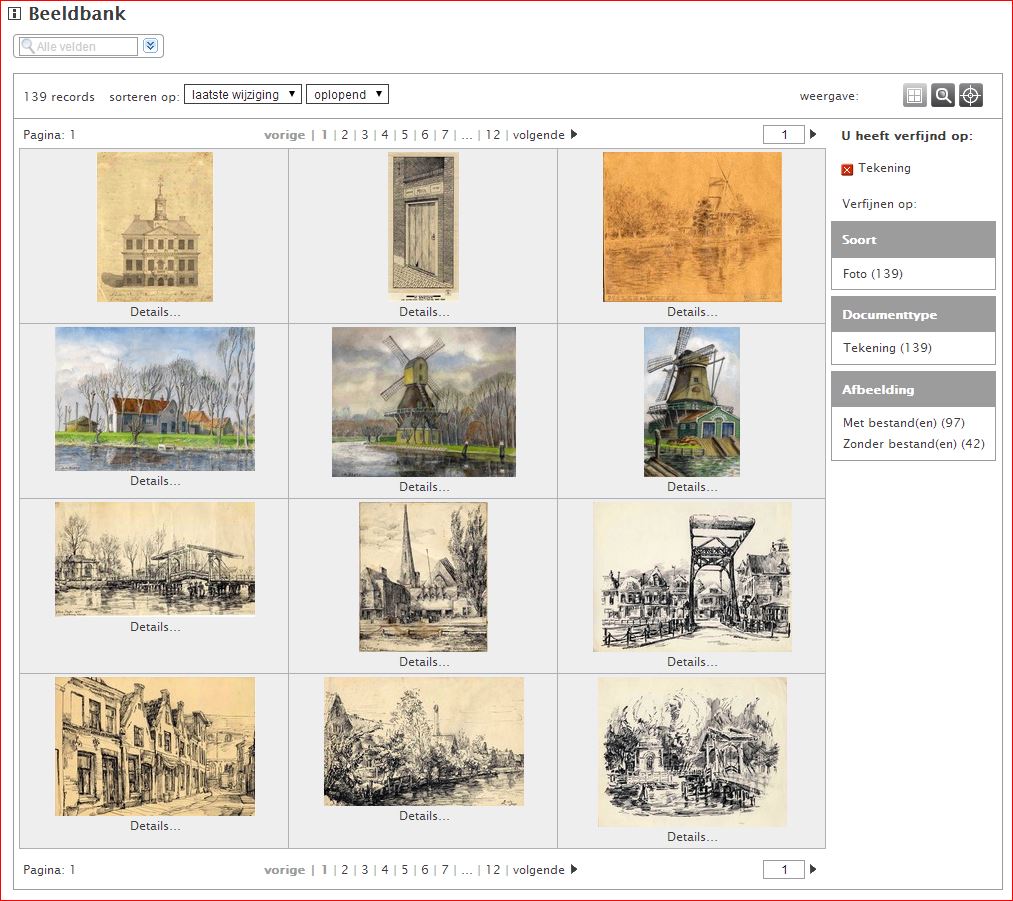Switch to the grid thumbnail view
1013x901 pixels.
[x=914, y=95]
